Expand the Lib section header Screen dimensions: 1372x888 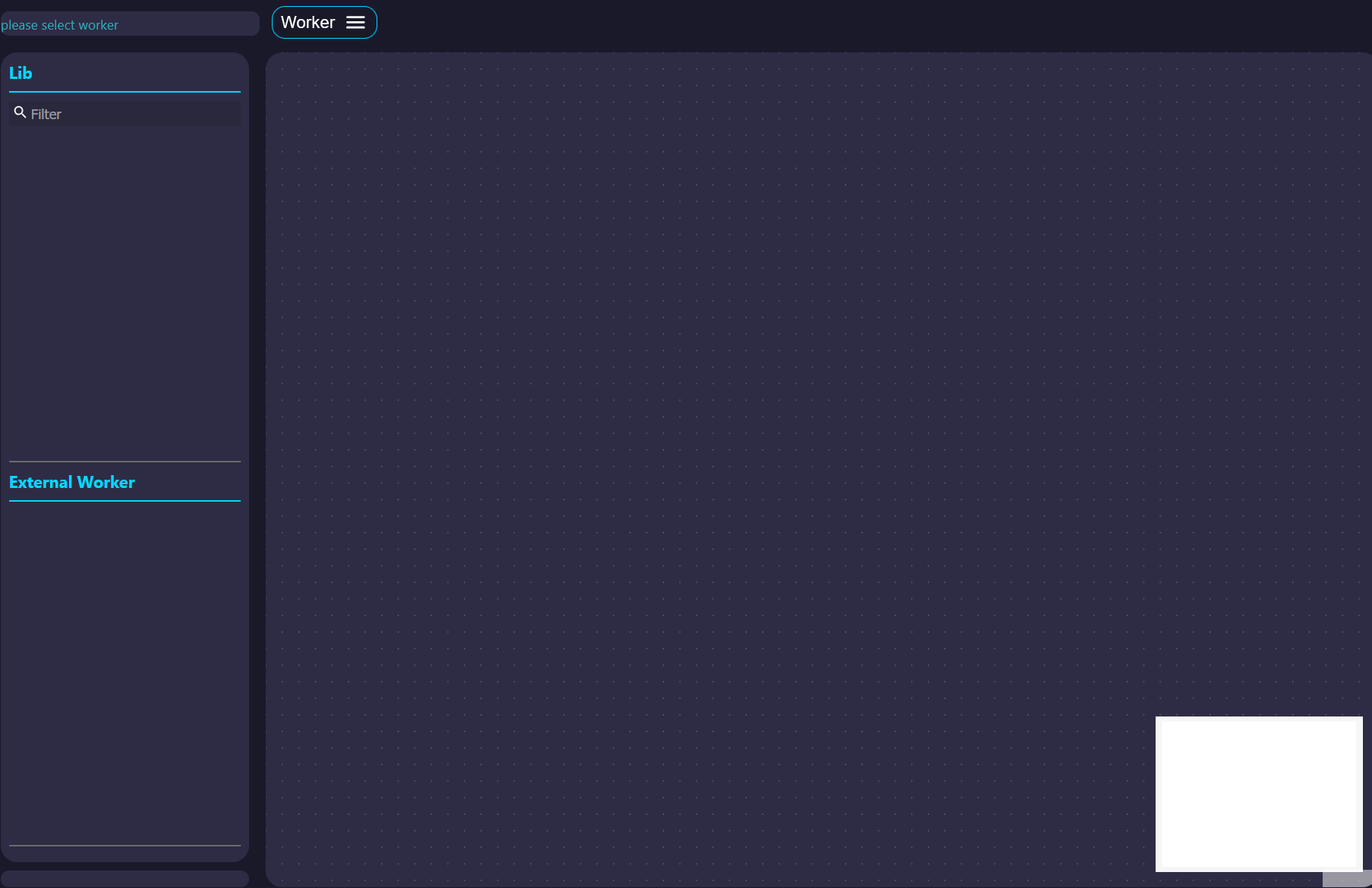21,73
